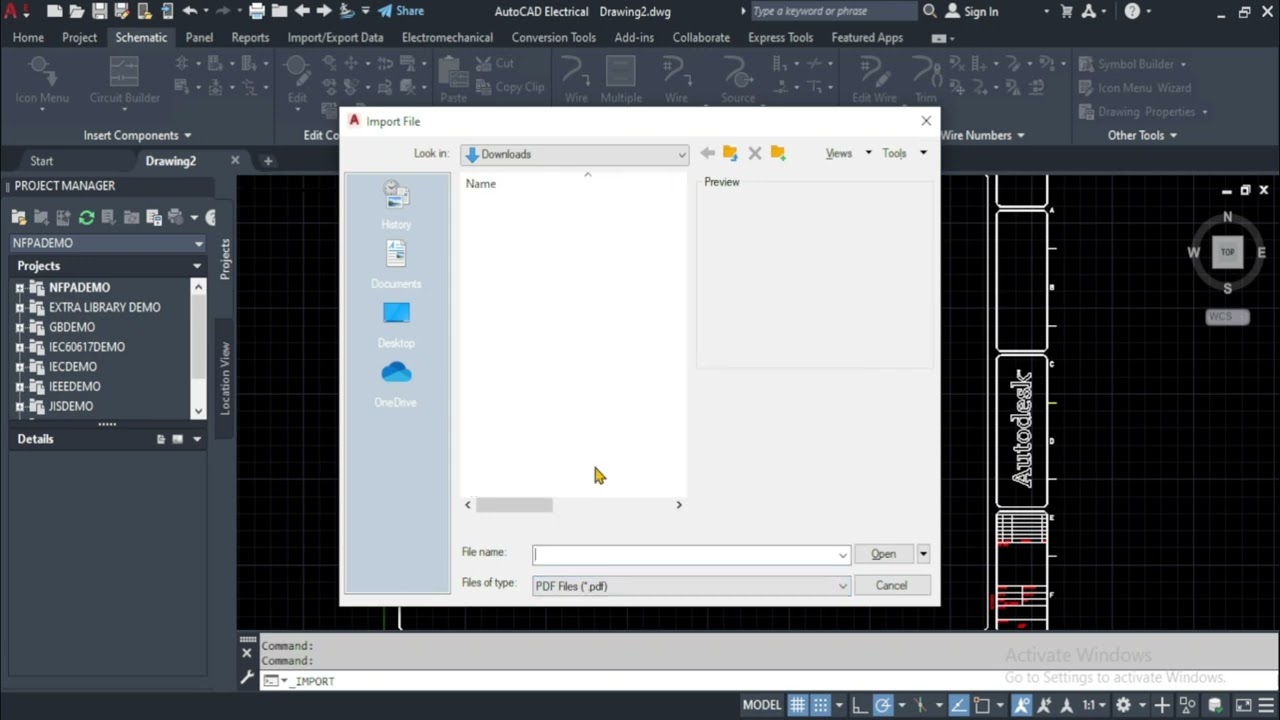Click the Open button in Import File dialog
Screen dimensions: 1280x720
[883, 554]
